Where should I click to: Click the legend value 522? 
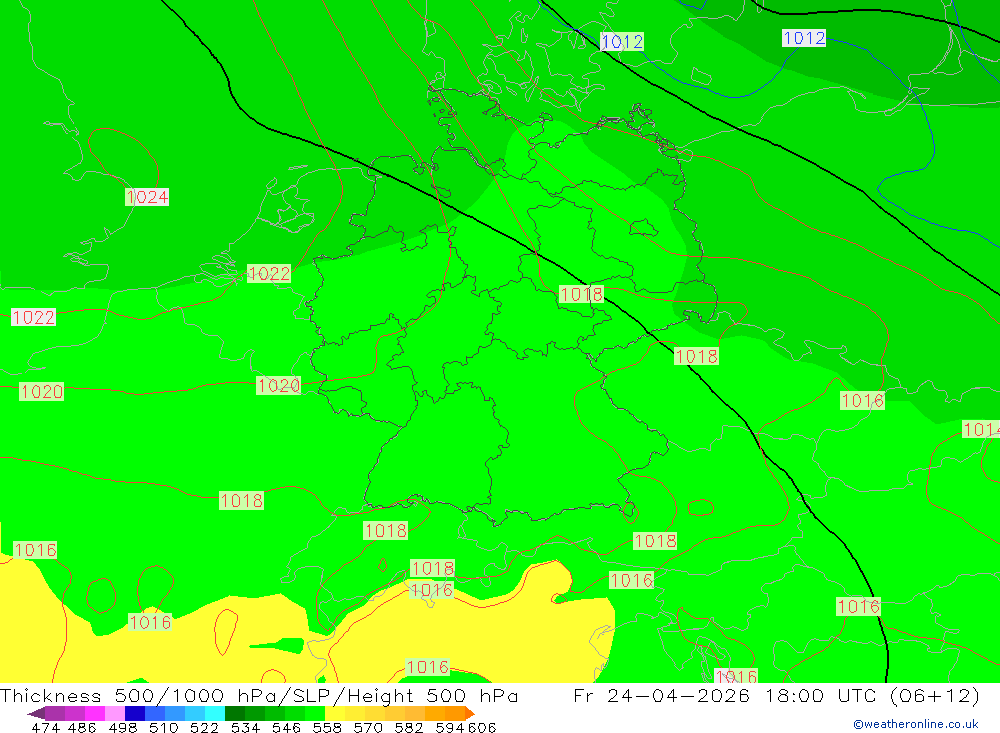pyautogui.click(x=205, y=727)
